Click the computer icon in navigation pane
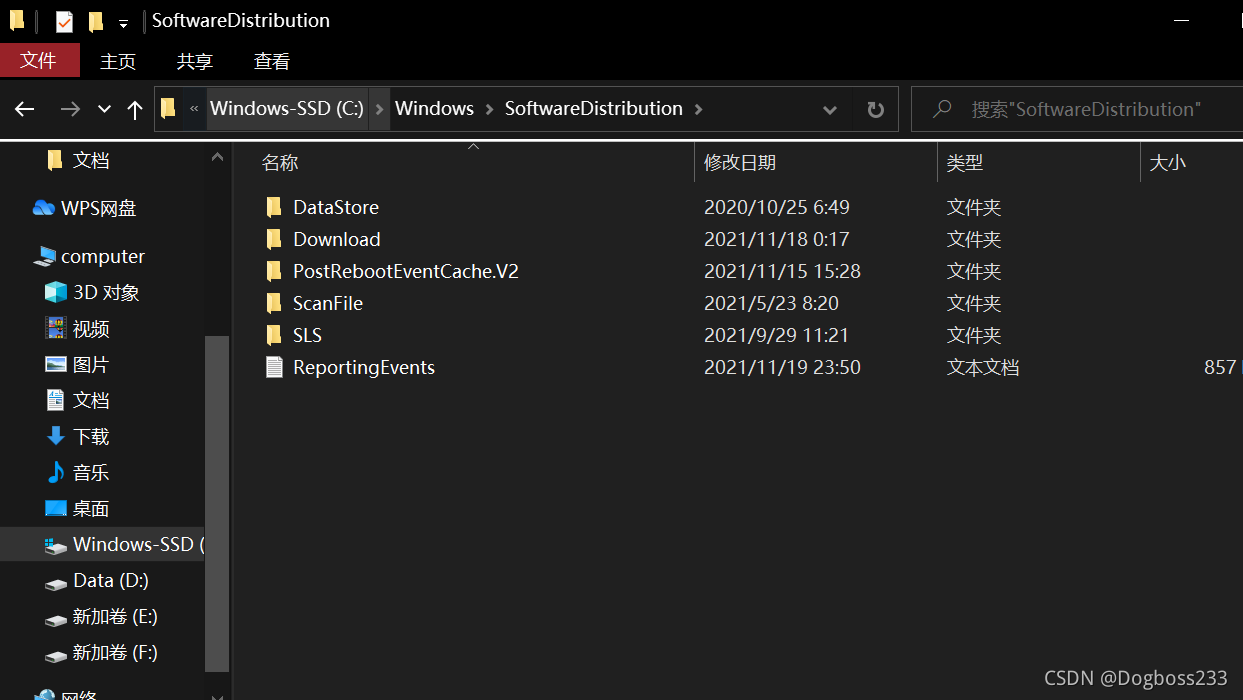1243x700 pixels. coord(44,256)
